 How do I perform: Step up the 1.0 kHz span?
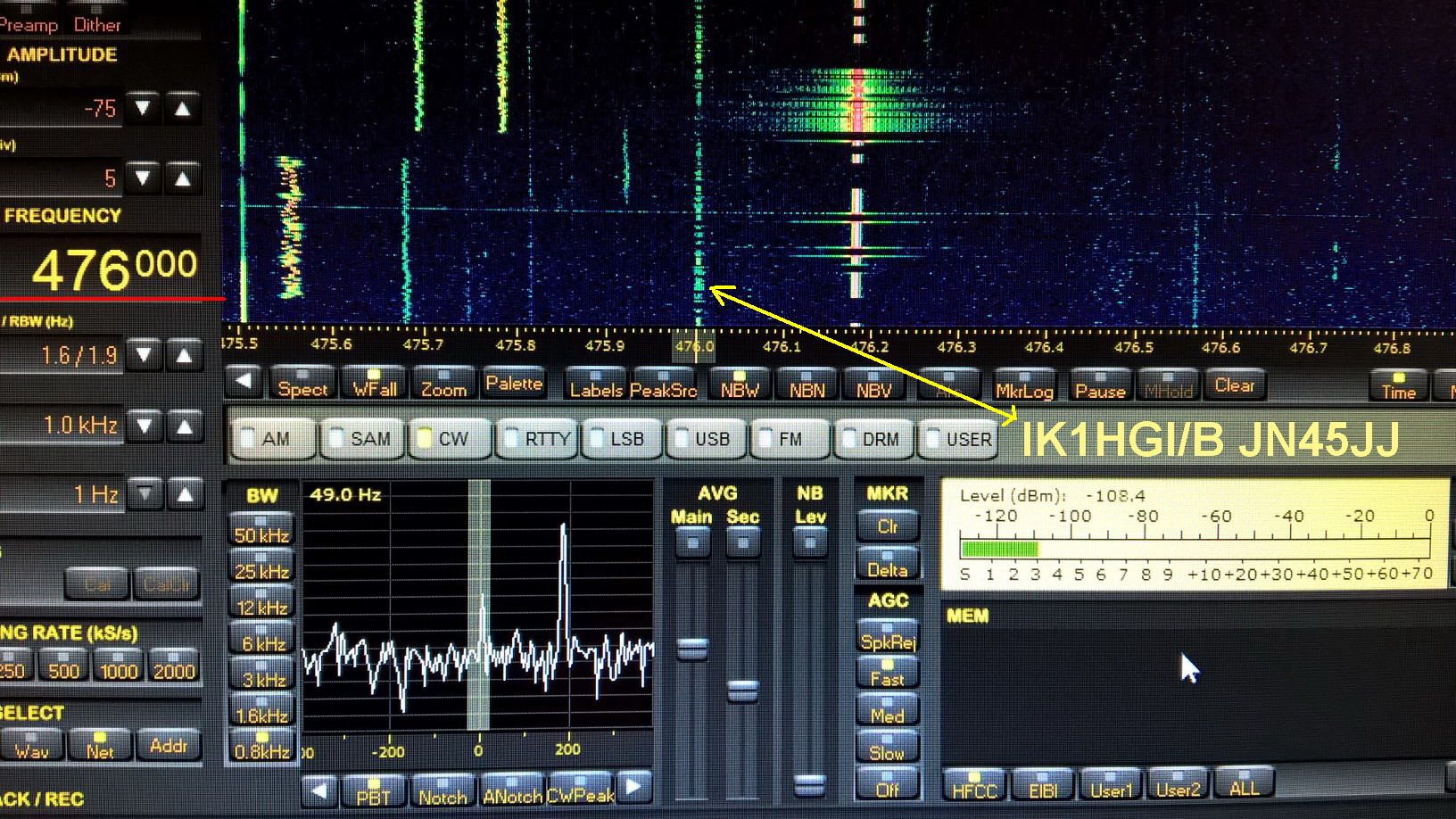pyautogui.click(x=185, y=426)
